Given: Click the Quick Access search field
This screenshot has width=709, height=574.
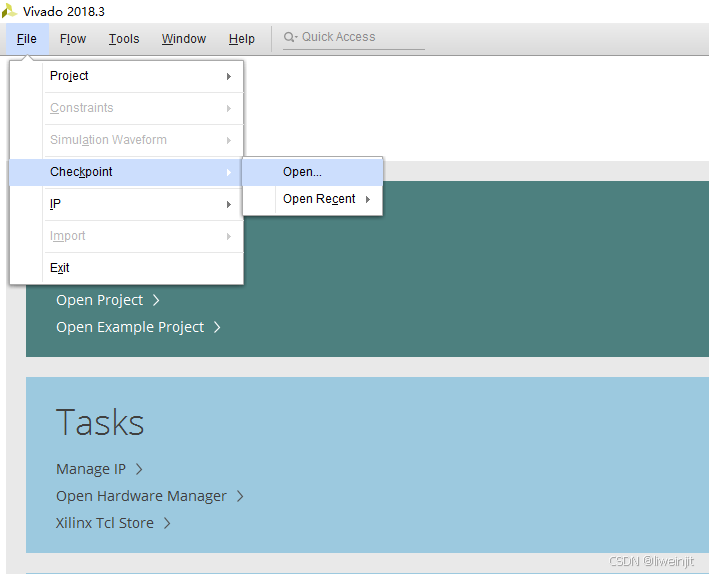Looking at the screenshot, I should point(354,38).
